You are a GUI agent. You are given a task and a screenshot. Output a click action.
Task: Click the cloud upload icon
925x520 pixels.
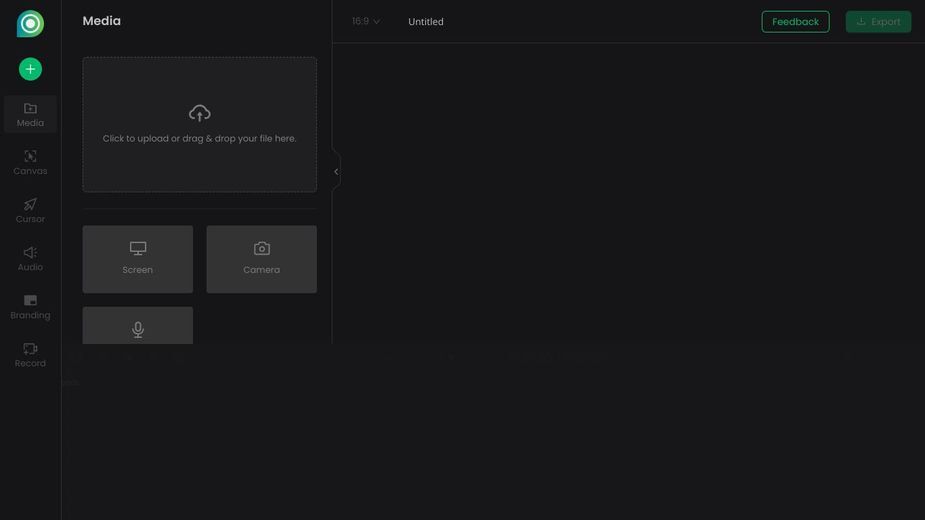[x=199, y=113]
